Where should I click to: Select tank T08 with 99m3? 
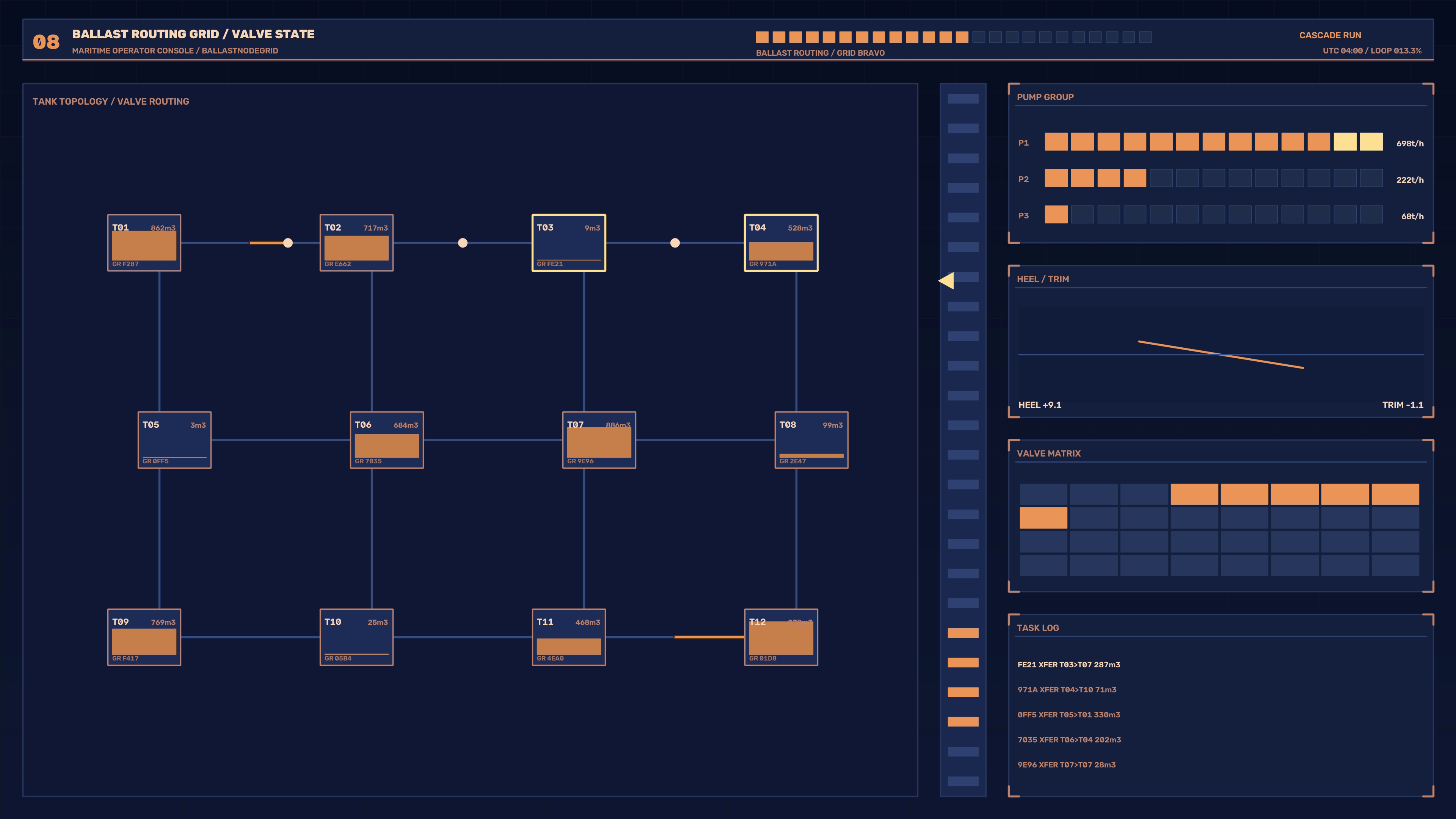[811, 440]
